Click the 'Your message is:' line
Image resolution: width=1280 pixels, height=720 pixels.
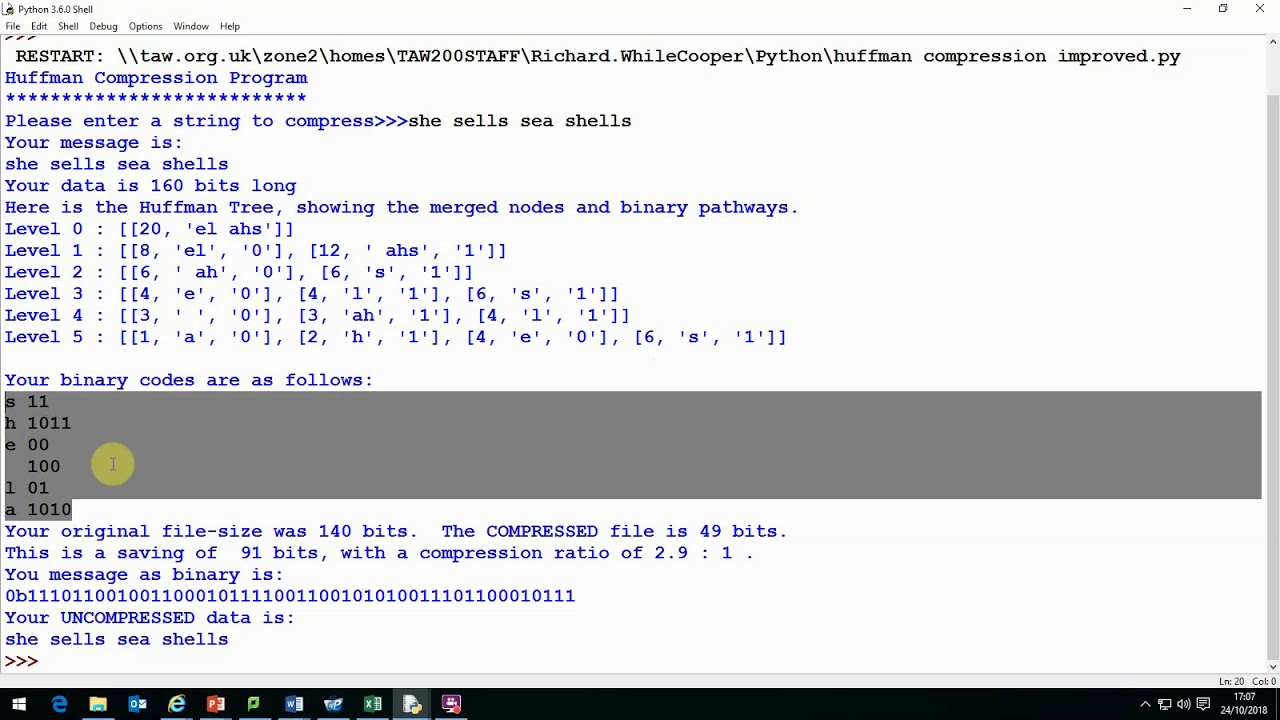(x=94, y=142)
